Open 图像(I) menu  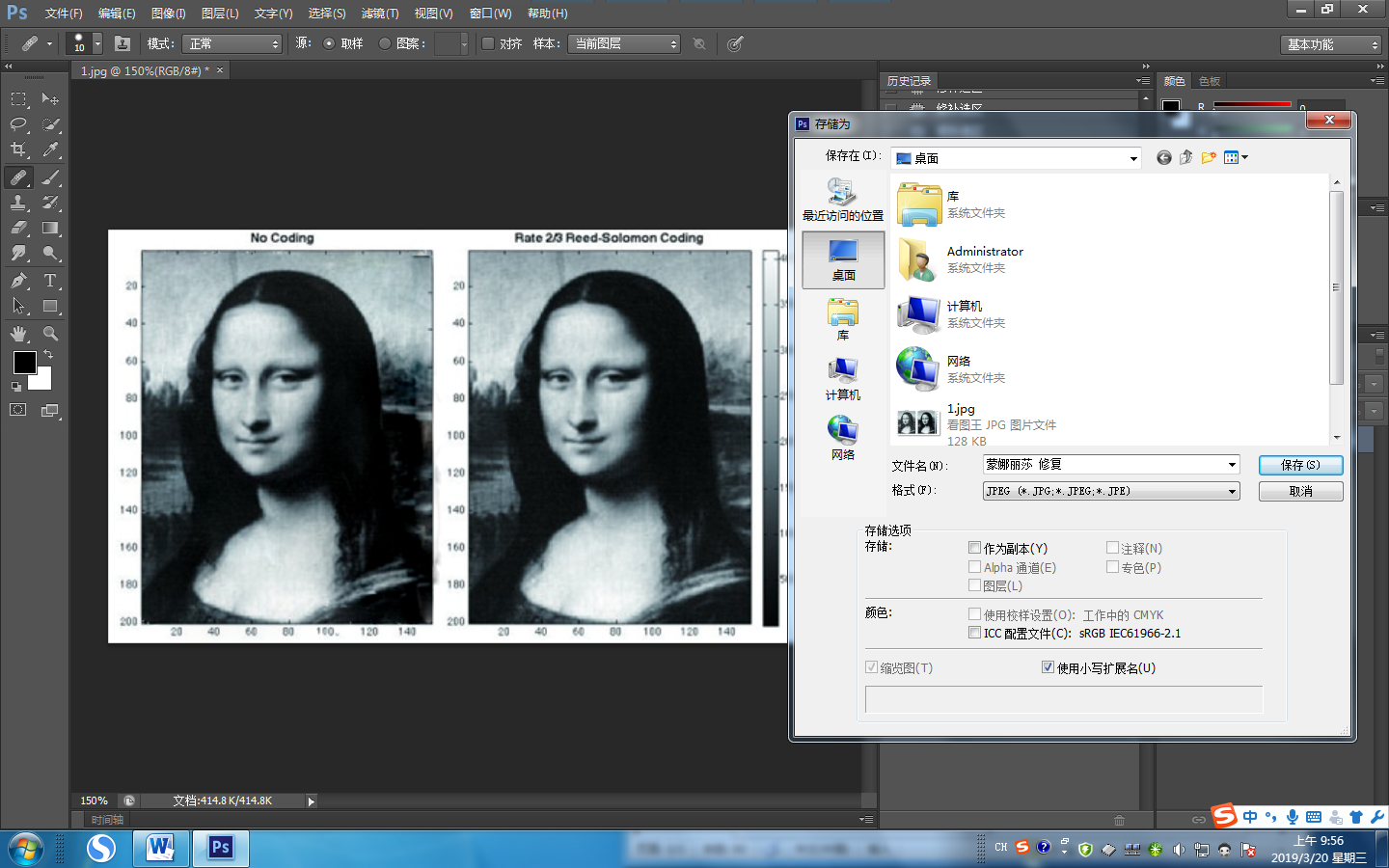tap(169, 14)
